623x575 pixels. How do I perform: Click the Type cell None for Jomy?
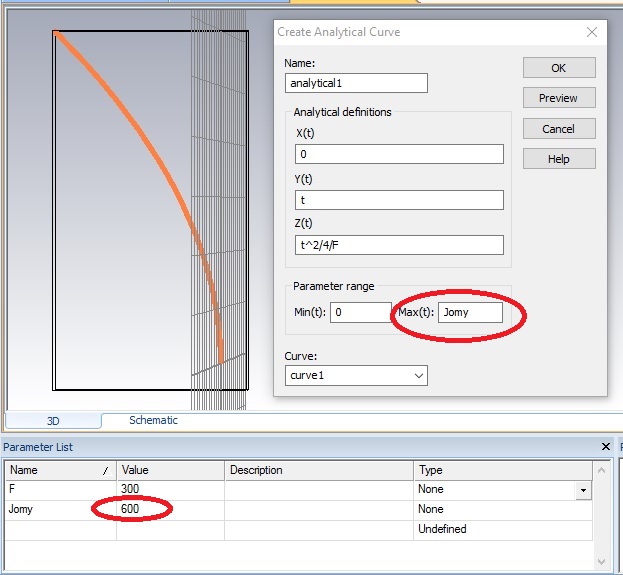pyautogui.click(x=503, y=509)
